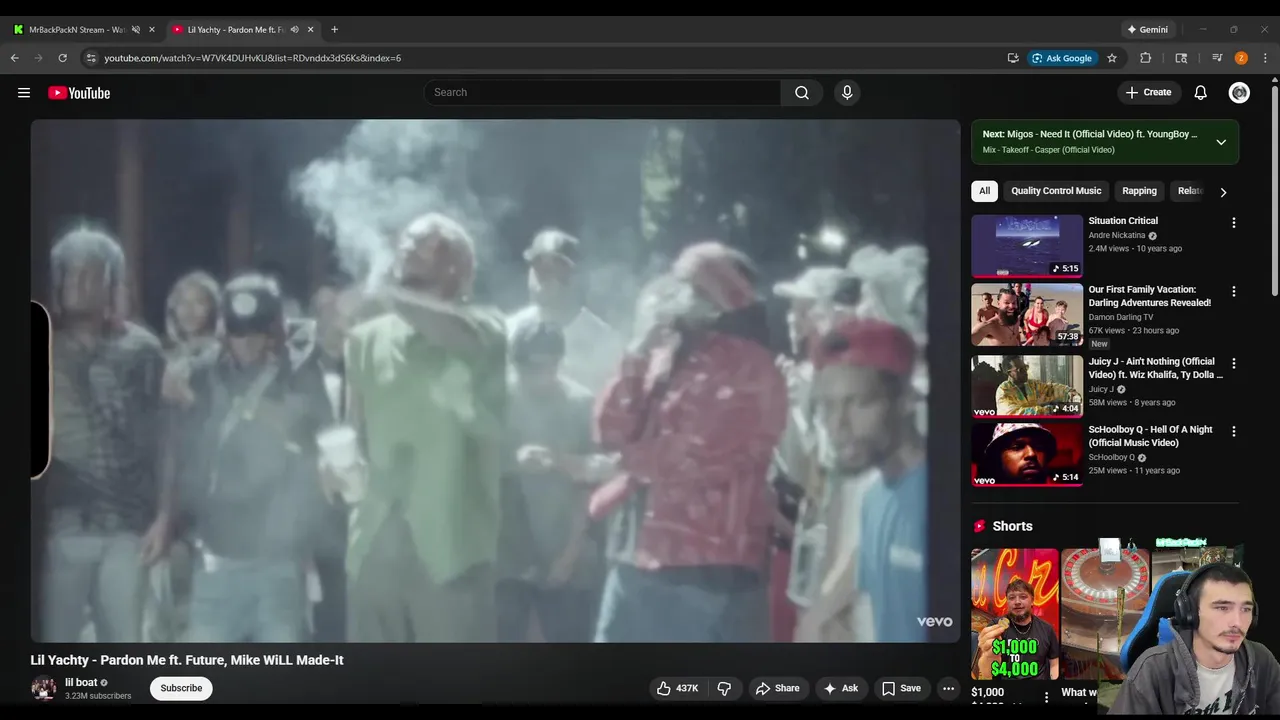This screenshot has height=720, width=1280.
Task: Click the browser address bar URL
Action: tap(253, 58)
